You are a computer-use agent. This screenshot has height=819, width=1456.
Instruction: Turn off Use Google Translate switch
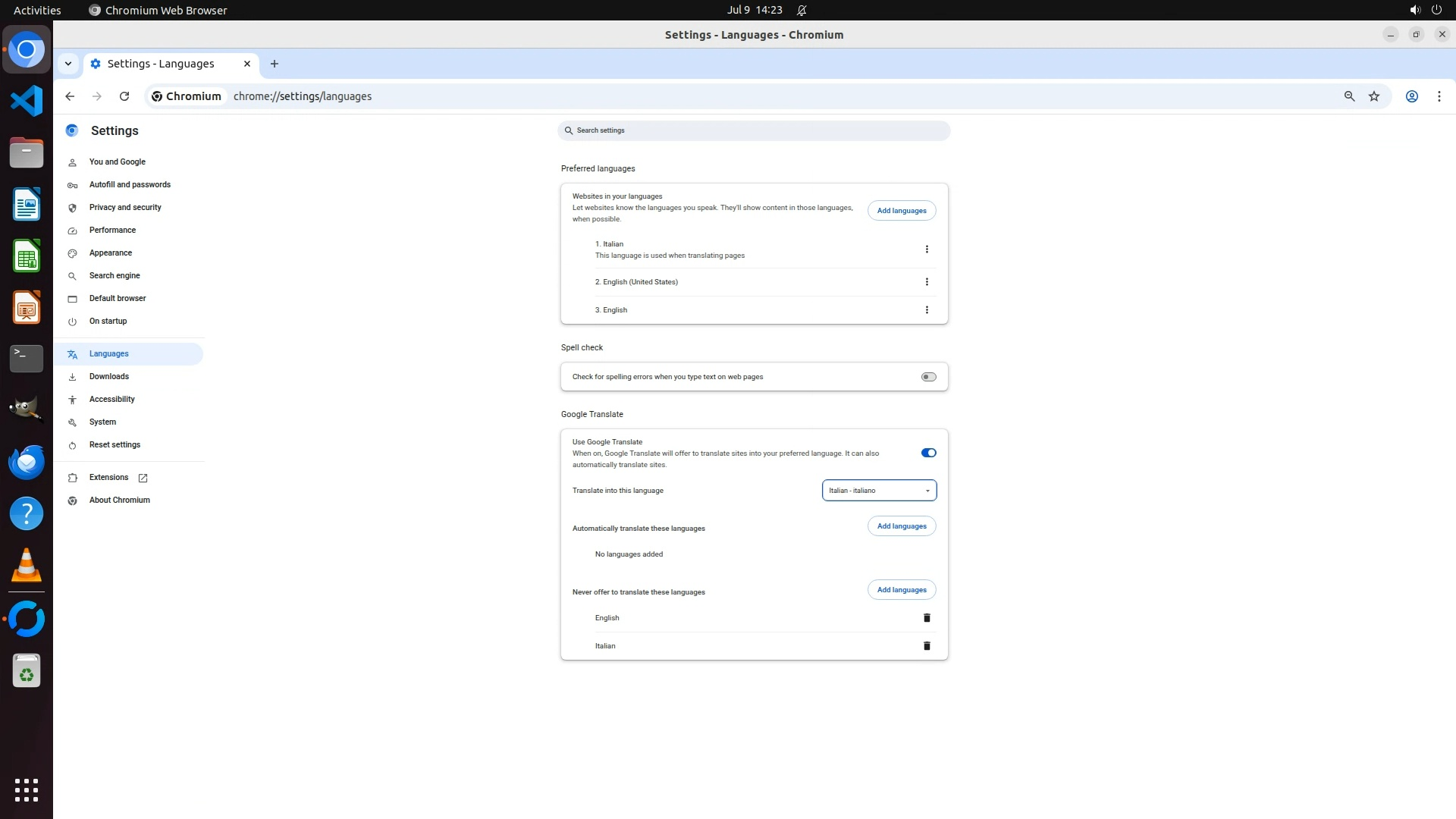click(x=928, y=453)
